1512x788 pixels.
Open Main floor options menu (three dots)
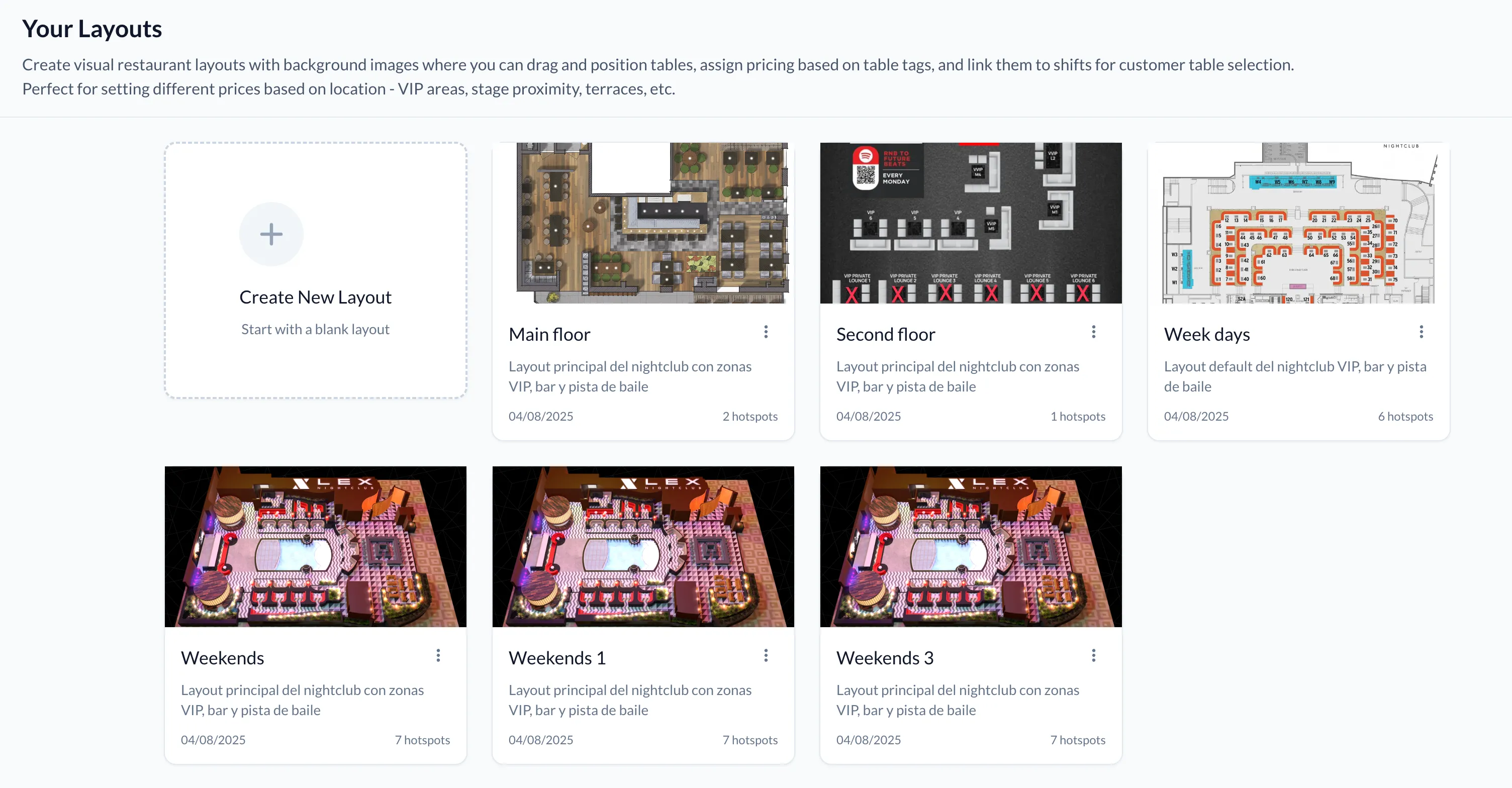766,332
